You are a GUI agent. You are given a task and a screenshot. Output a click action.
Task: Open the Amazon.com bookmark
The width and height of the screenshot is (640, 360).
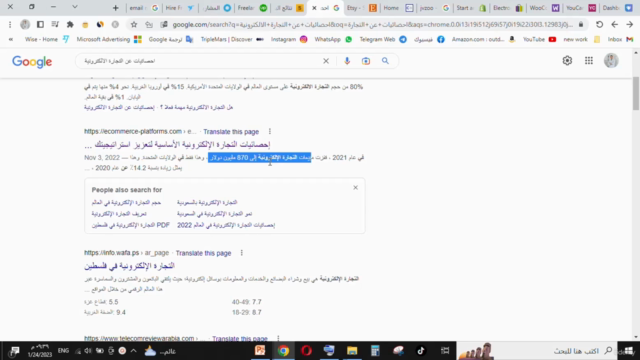coord(483,39)
